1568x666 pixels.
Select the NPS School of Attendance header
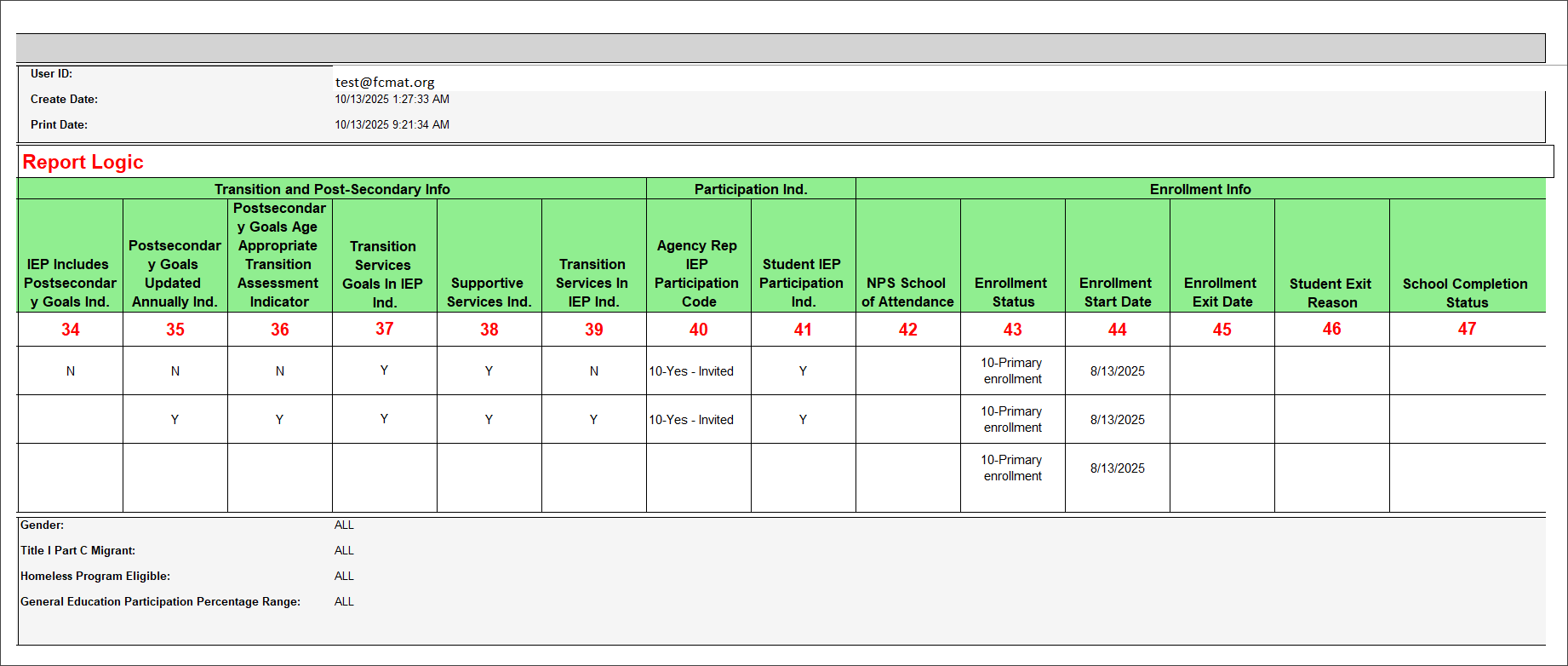(907, 292)
